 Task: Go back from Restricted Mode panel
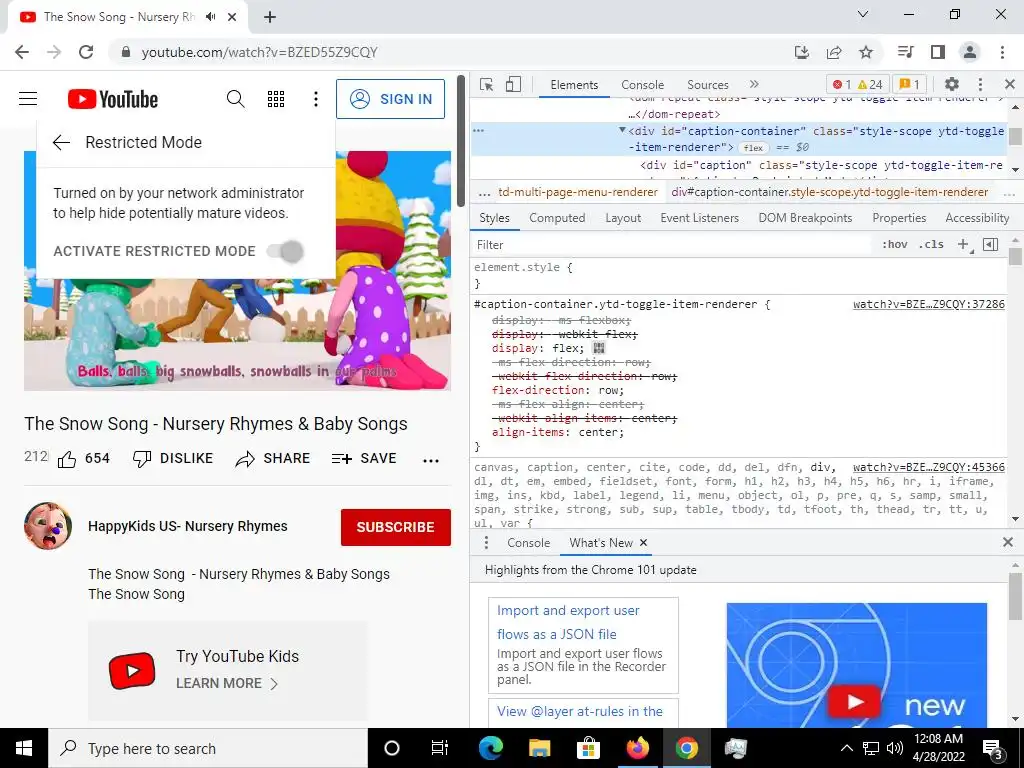(61, 142)
